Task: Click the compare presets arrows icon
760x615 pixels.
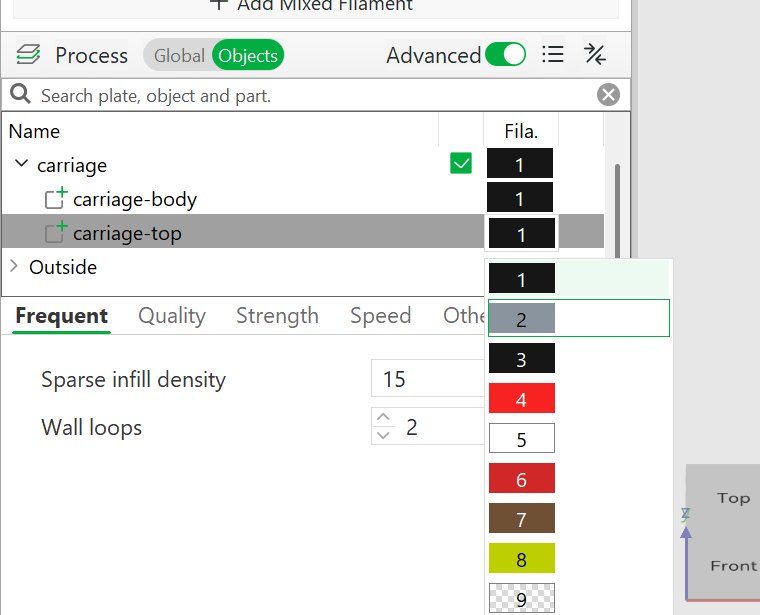Action: pos(595,54)
